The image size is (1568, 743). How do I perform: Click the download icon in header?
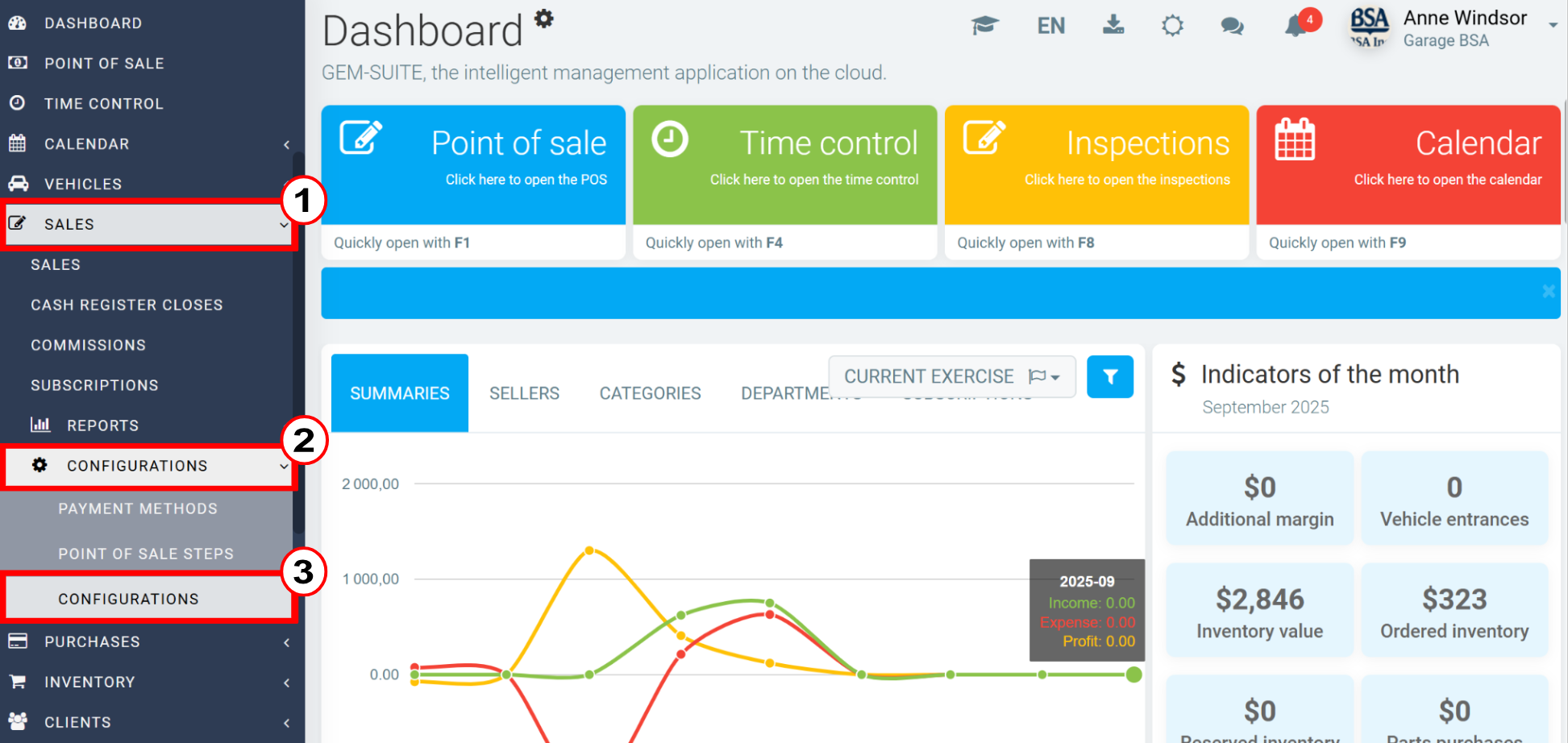point(1113,25)
